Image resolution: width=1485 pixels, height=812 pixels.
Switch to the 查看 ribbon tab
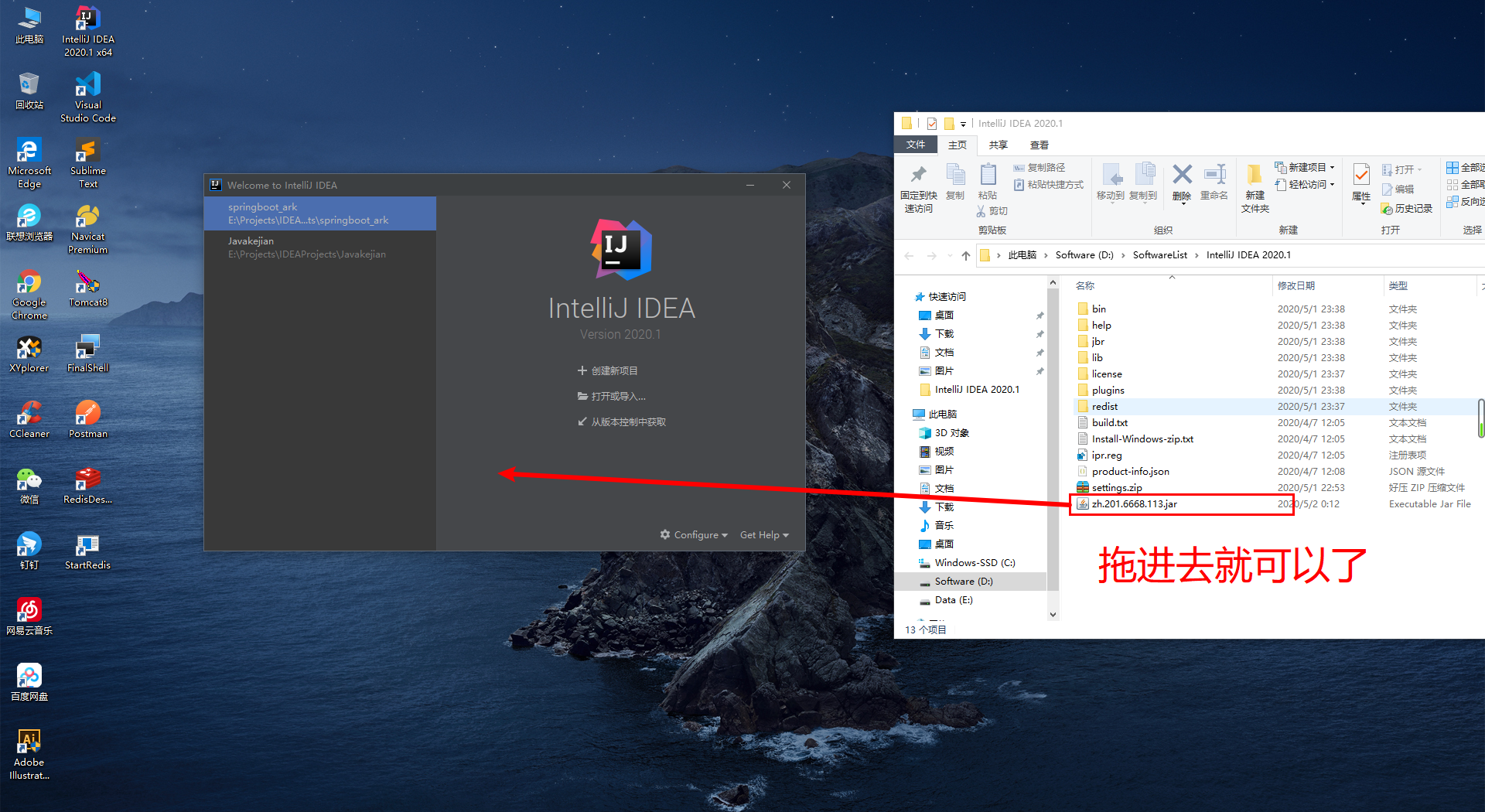pos(1039,145)
